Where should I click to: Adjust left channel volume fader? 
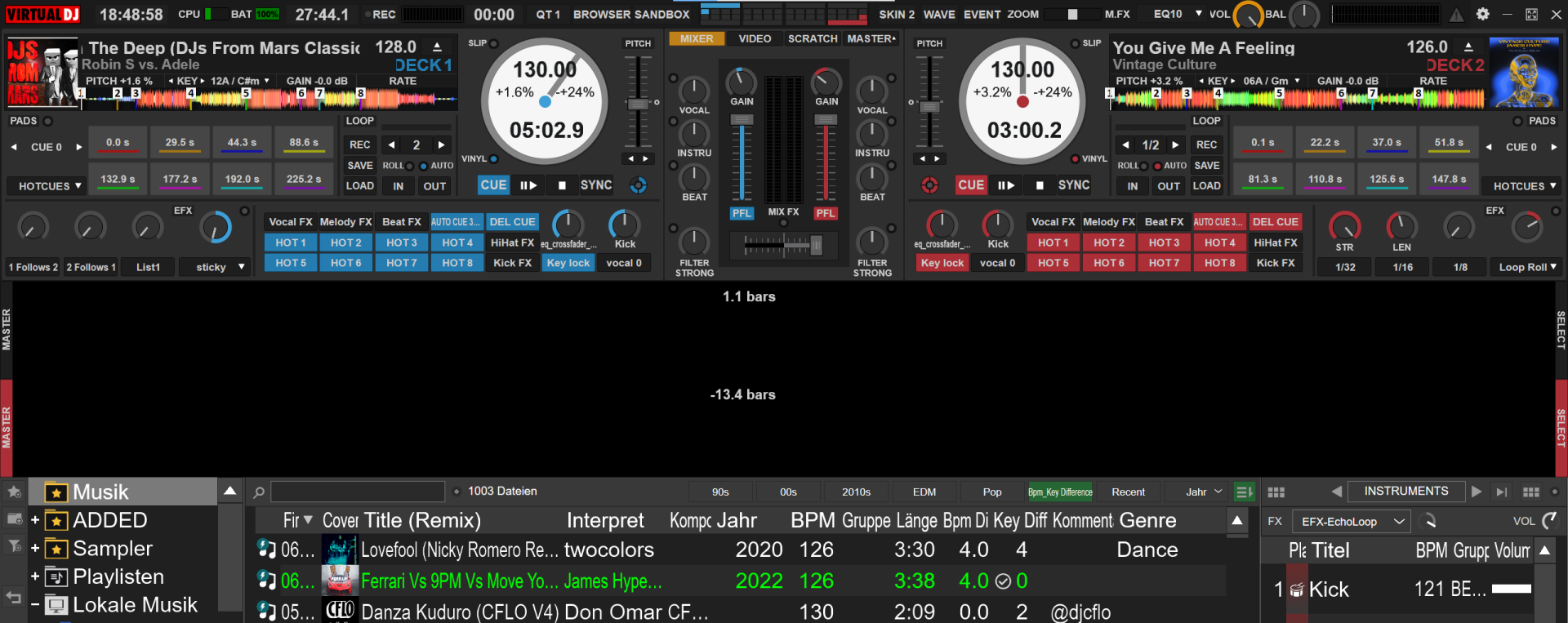742,120
